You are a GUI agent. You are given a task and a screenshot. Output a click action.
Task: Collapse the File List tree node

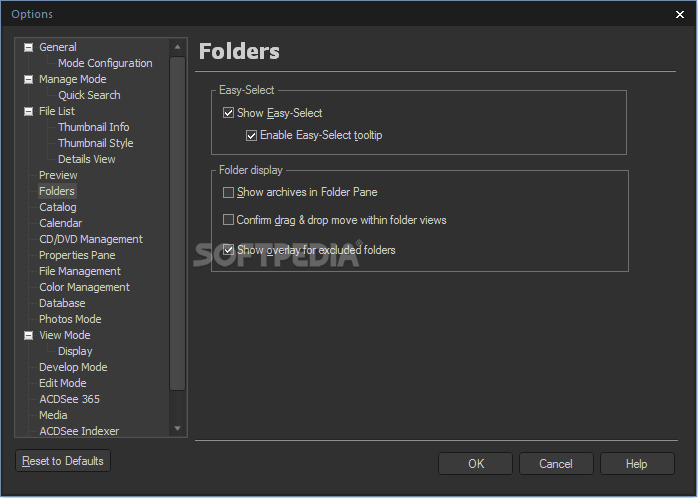28,111
